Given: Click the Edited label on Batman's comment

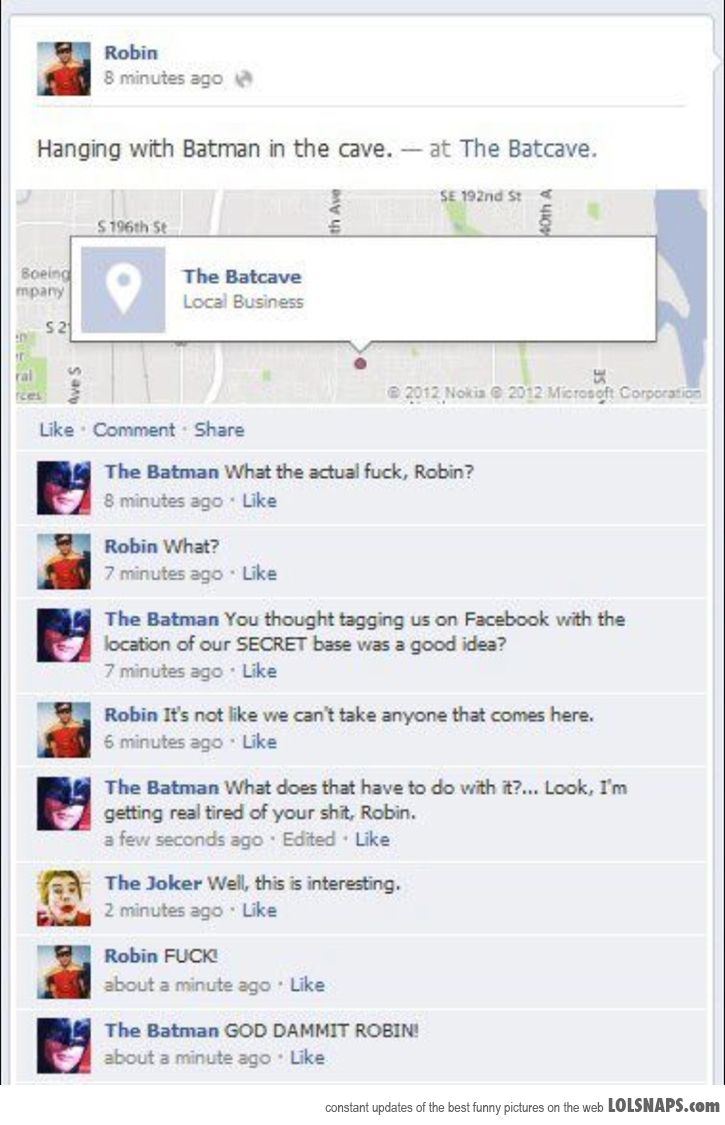Looking at the screenshot, I should [x=309, y=839].
